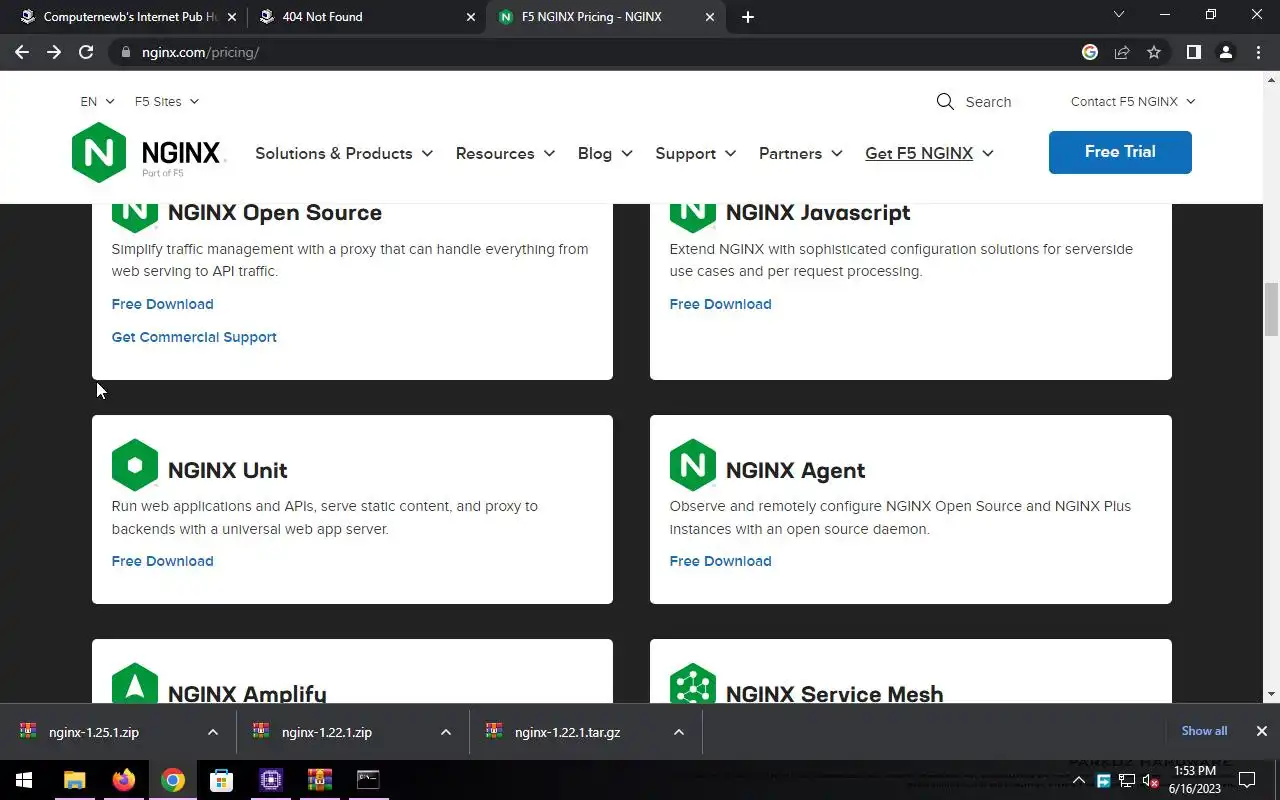The width and height of the screenshot is (1280, 800).
Task: Open the browser side panel
Action: pyautogui.click(x=1193, y=52)
